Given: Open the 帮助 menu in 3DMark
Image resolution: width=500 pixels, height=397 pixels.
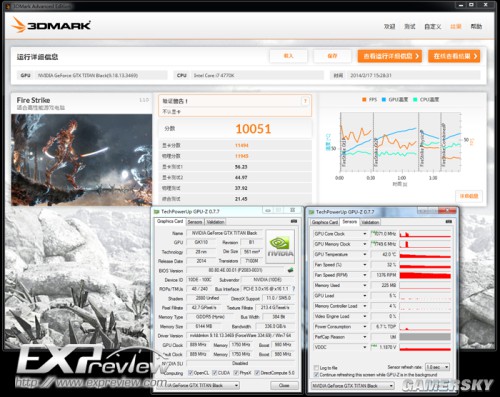Looking at the screenshot, I should coord(476,27).
